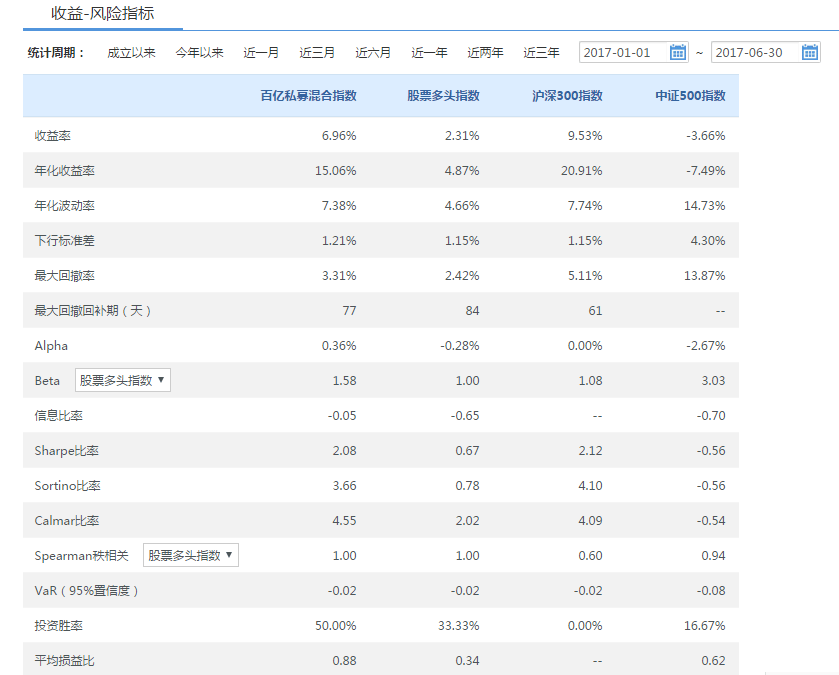The height and width of the screenshot is (675, 839).
Task: Click the 股票多头指数 column header
Action: tap(443, 96)
